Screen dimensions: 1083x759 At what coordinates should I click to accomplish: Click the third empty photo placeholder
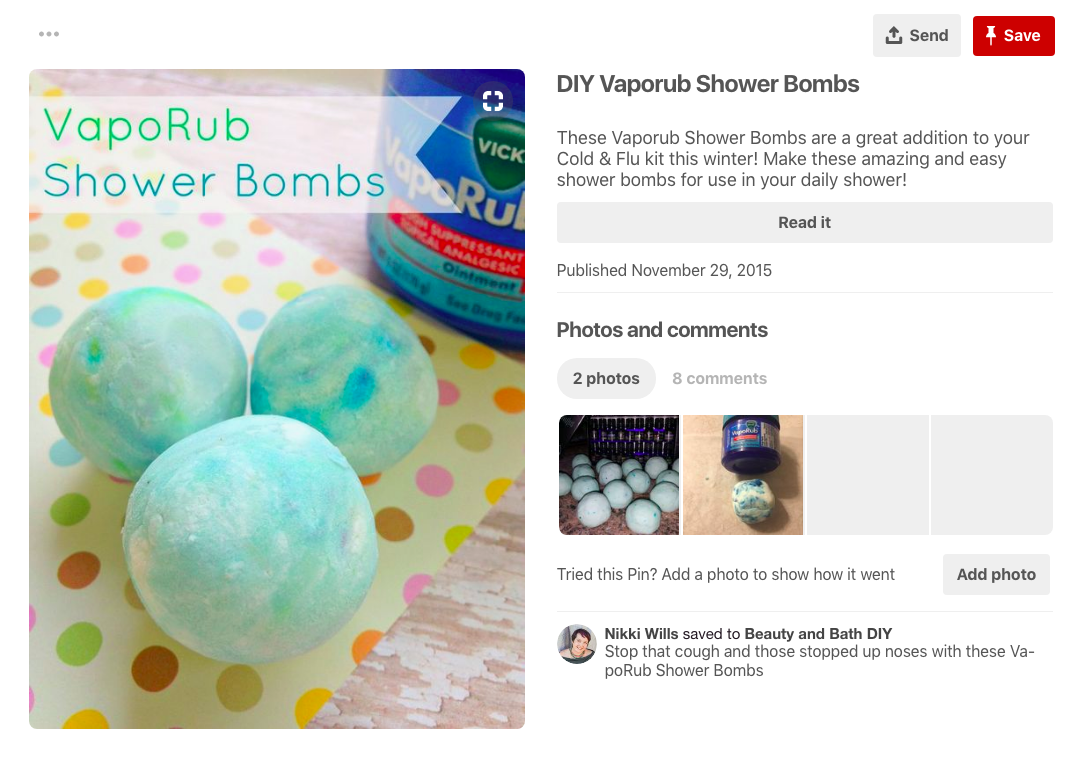point(868,475)
